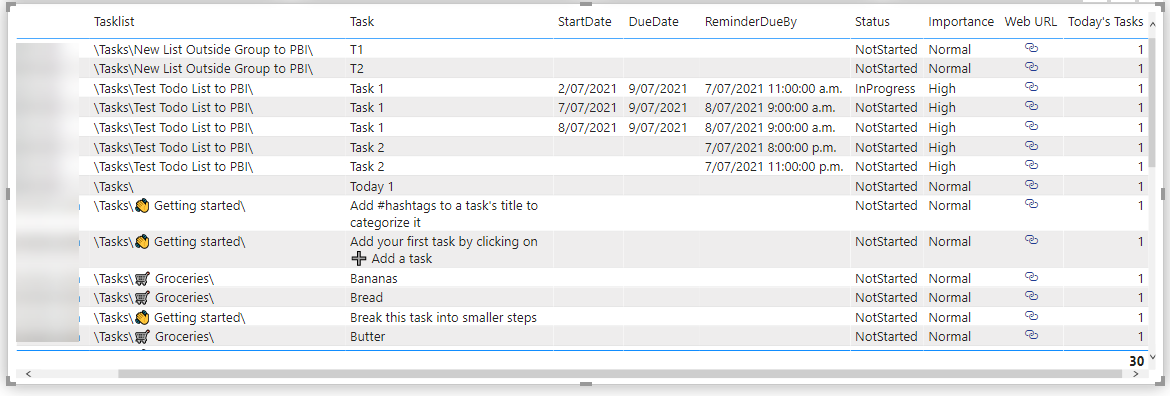This screenshot has height=396, width=1170.
Task: Open link icon for Break this task row
Action: (1032, 315)
